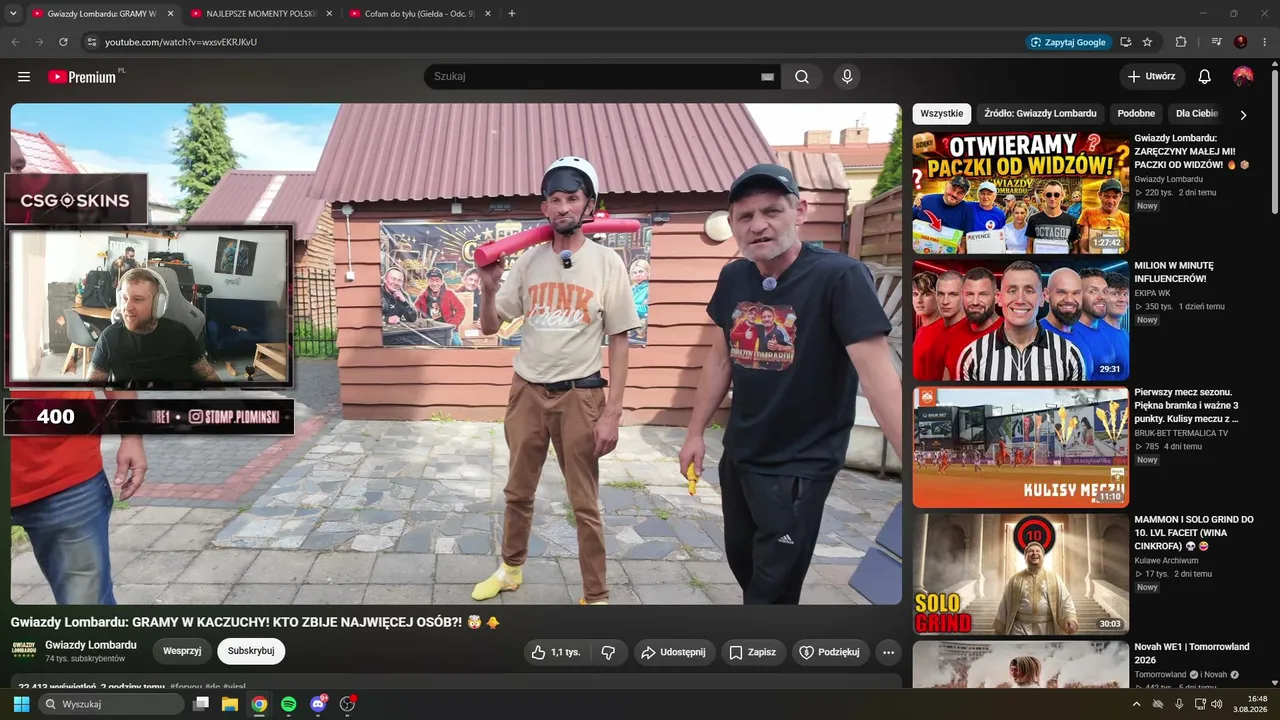This screenshot has width=1280, height=720.
Task: Open the on-screen keyboard in search box
Action: point(768,77)
